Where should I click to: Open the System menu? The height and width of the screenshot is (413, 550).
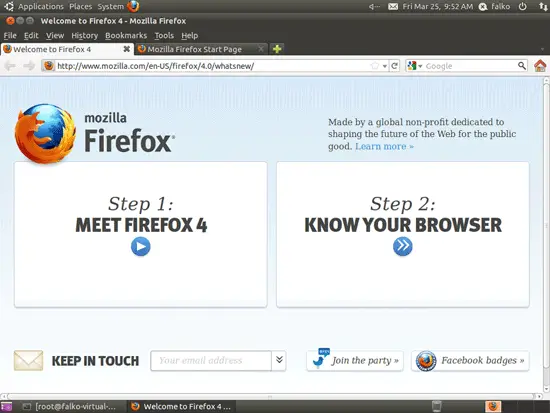tap(110, 7)
